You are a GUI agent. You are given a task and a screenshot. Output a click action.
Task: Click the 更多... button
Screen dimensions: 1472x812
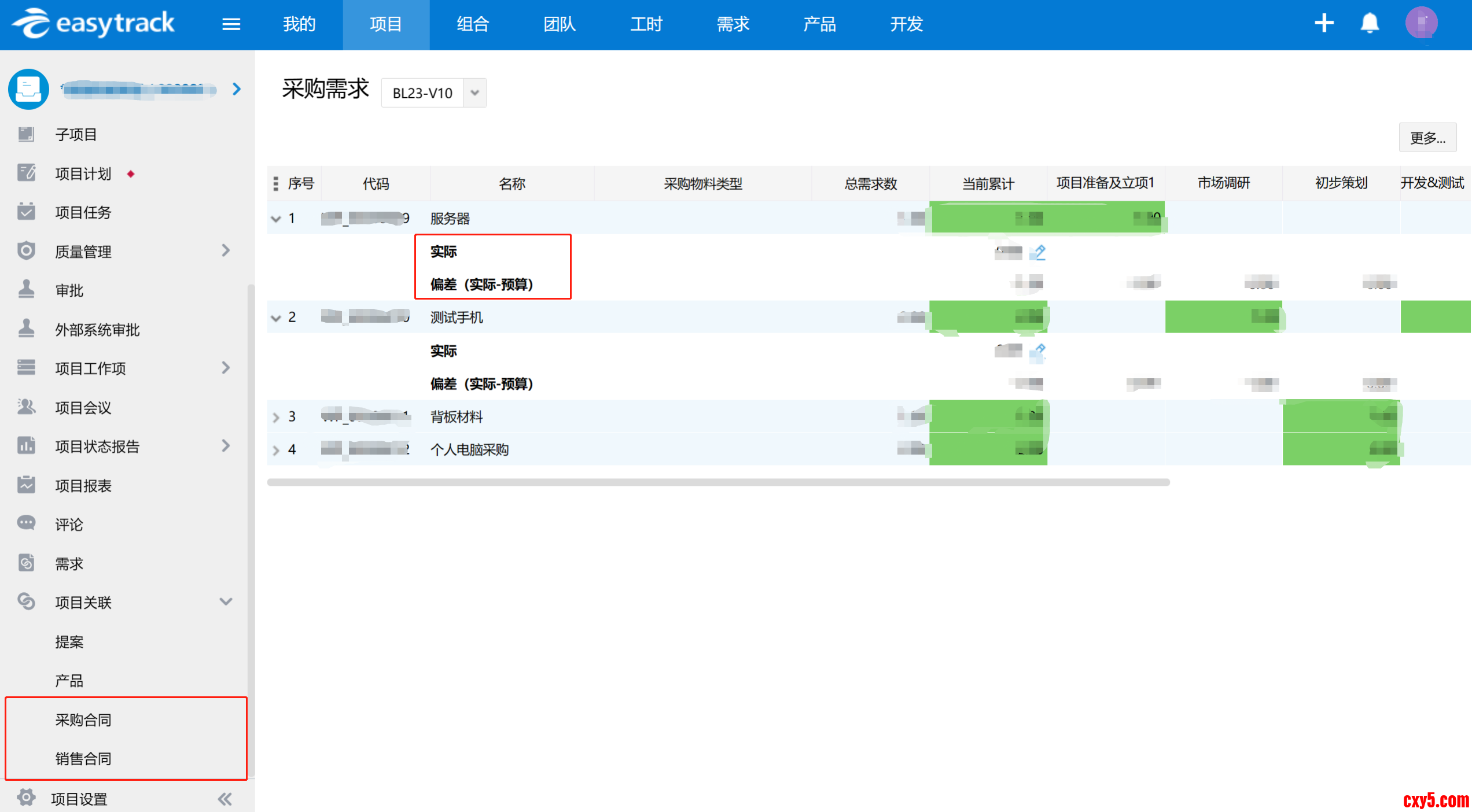tap(1427, 138)
